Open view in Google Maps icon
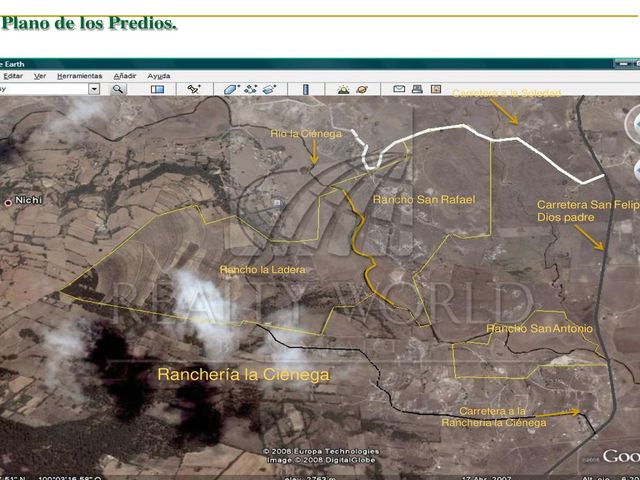640x480 pixels. [x=436, y=89]
